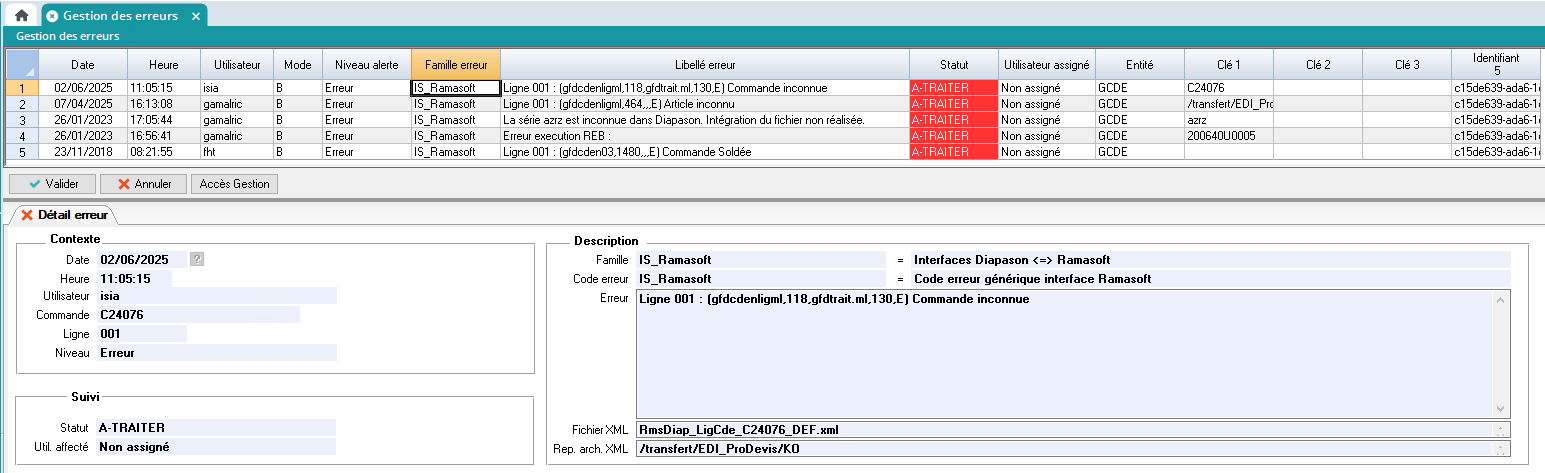Click the grid select-all corner cell
This screenshot has width=1545, height=473.
[22, 64]
